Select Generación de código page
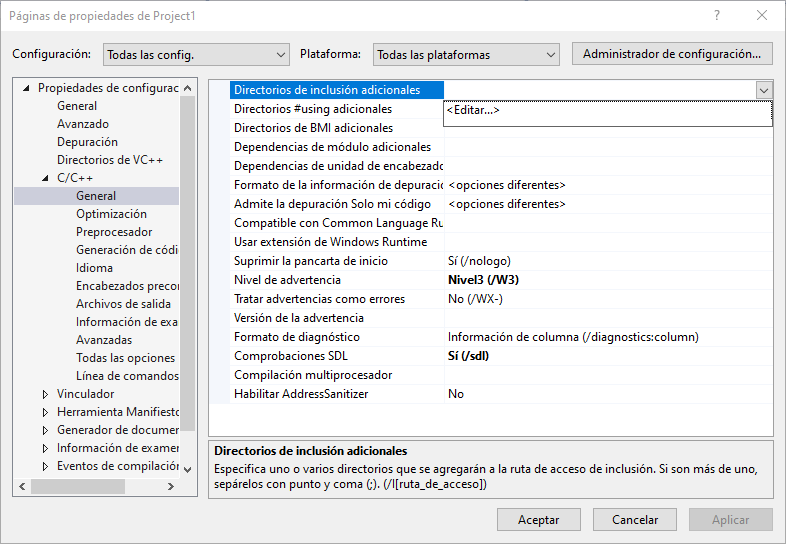This screenshot has height=544, width=786. (127, 250)
